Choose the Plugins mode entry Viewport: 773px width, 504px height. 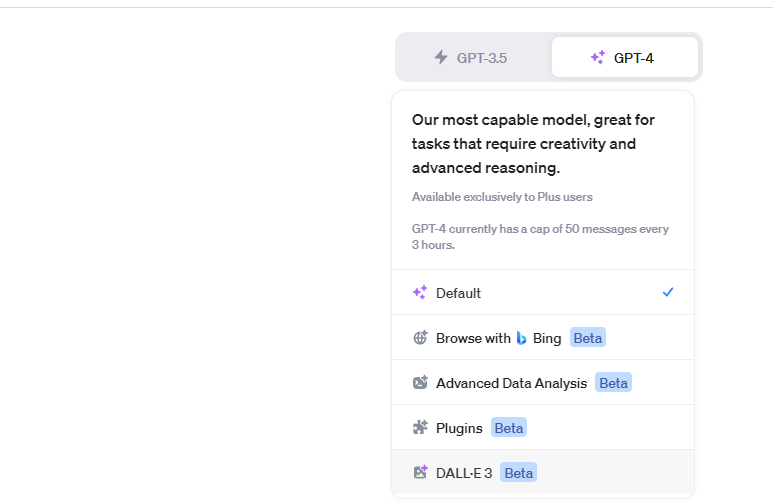click(459, 428)
